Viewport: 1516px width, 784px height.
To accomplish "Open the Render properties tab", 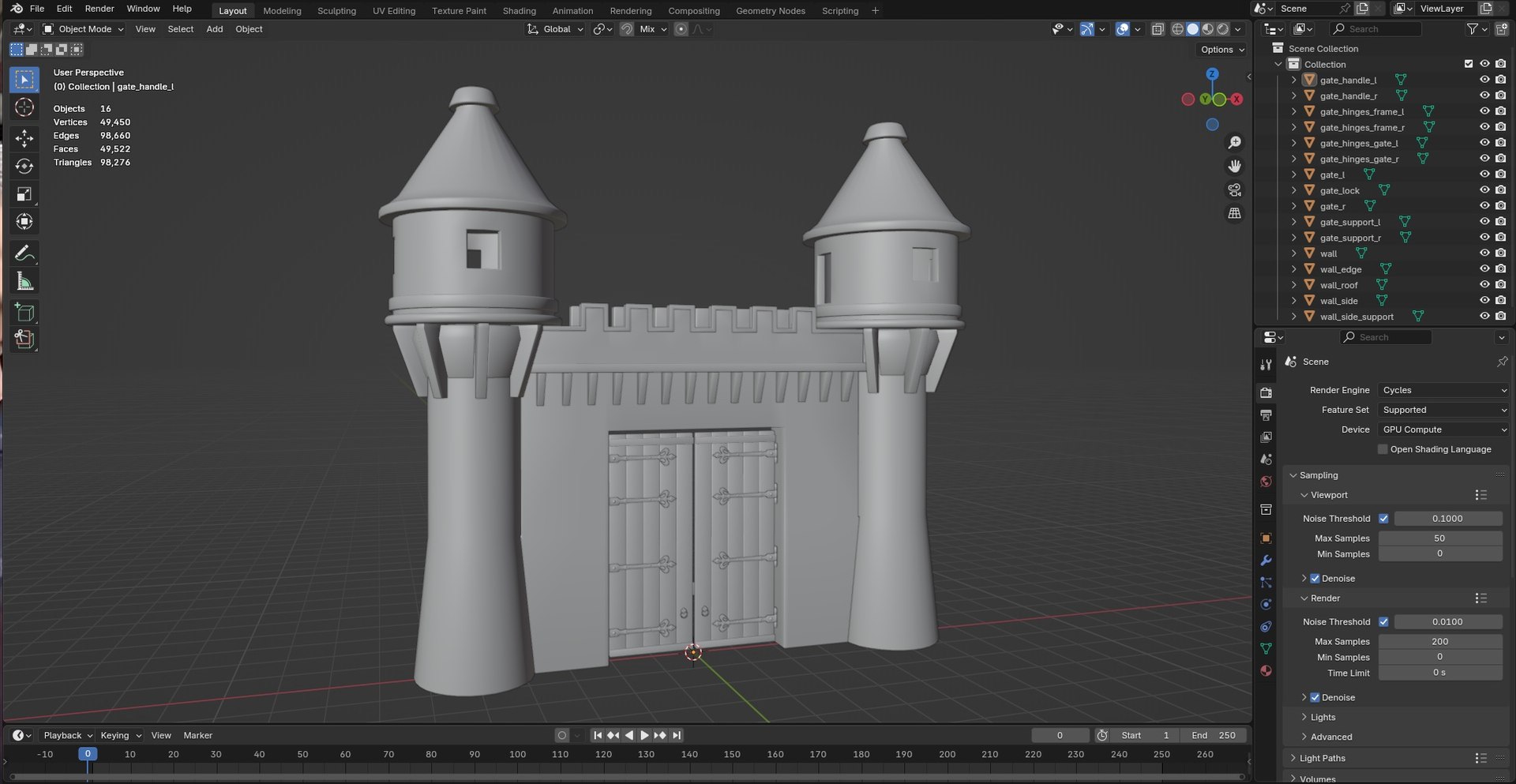I will click(x=1266, y=392).
